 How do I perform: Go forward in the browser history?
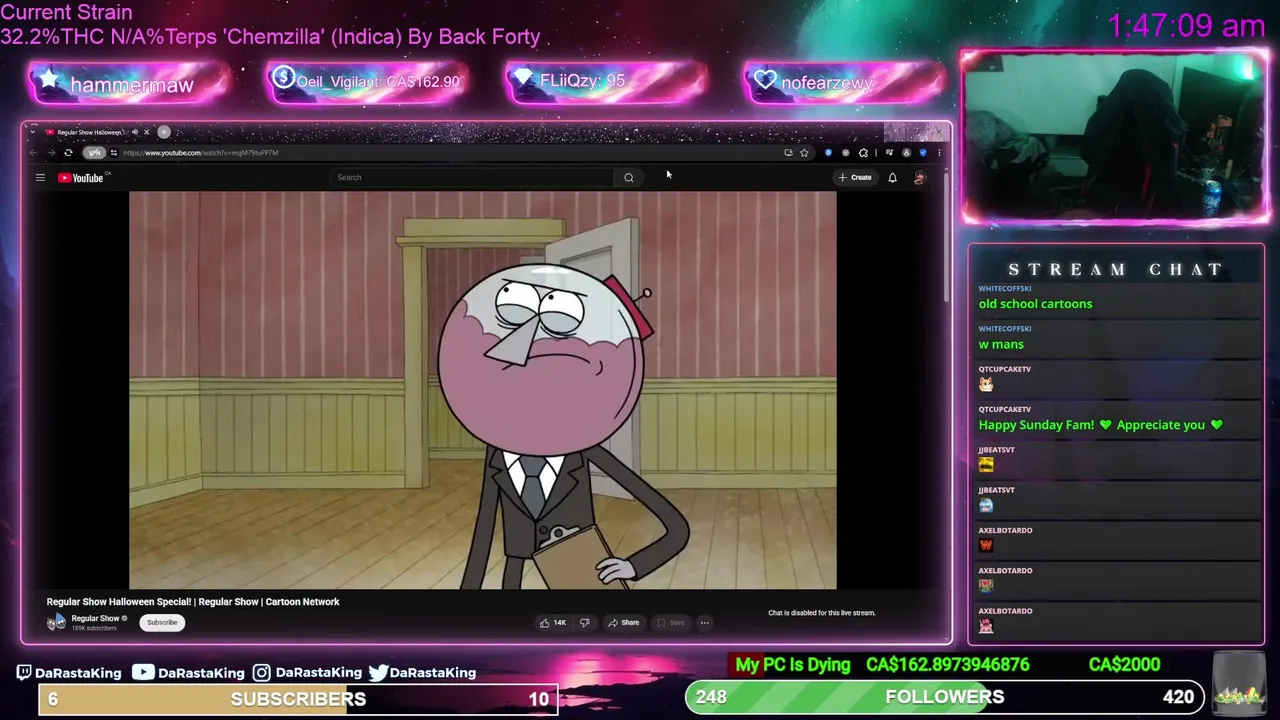[x=51, y=153]
